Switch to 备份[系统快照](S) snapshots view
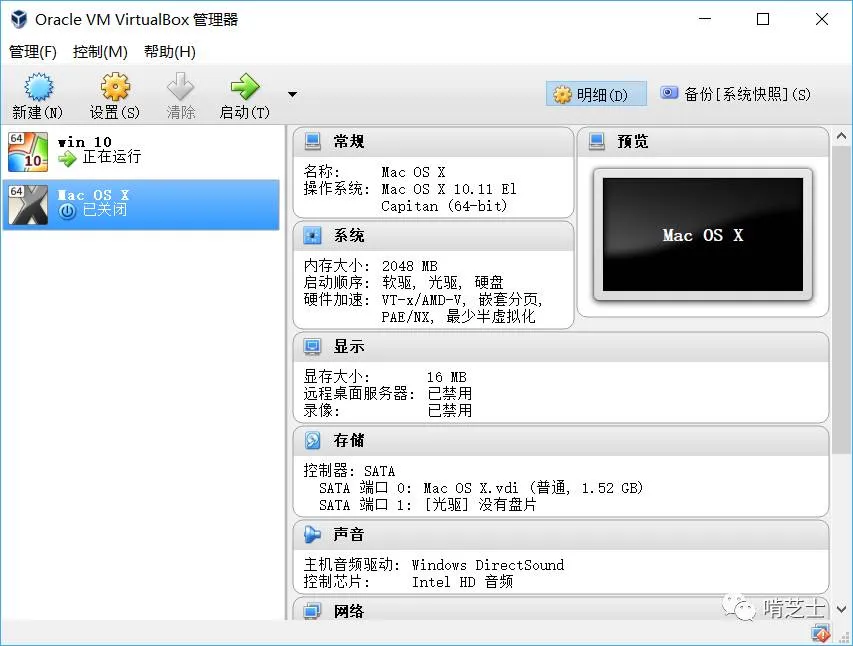The image size is (853, 646). click(x=735, y=95)
